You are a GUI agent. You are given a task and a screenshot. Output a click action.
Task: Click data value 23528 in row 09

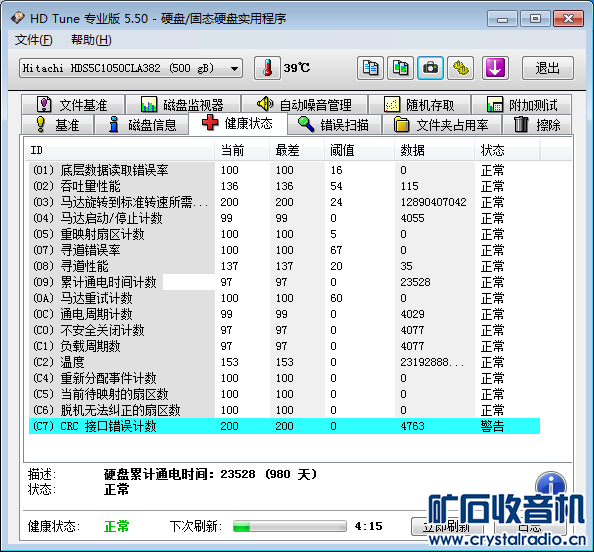tap(416, 282)
